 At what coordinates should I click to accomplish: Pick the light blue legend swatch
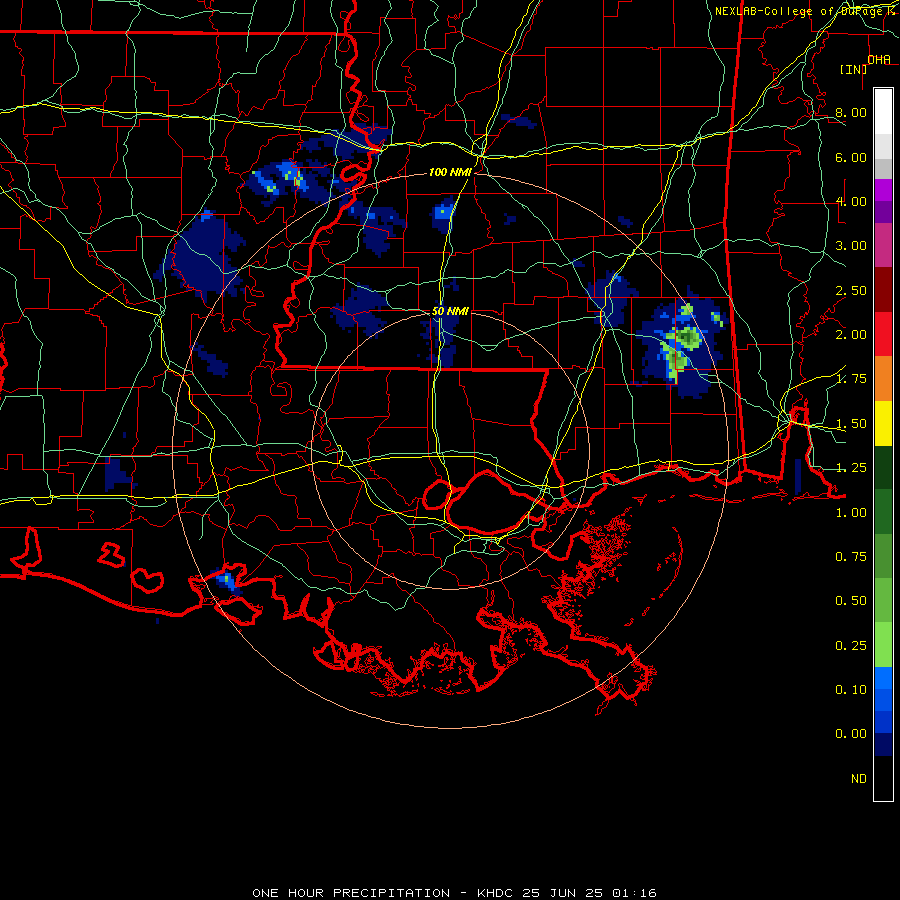883,678
